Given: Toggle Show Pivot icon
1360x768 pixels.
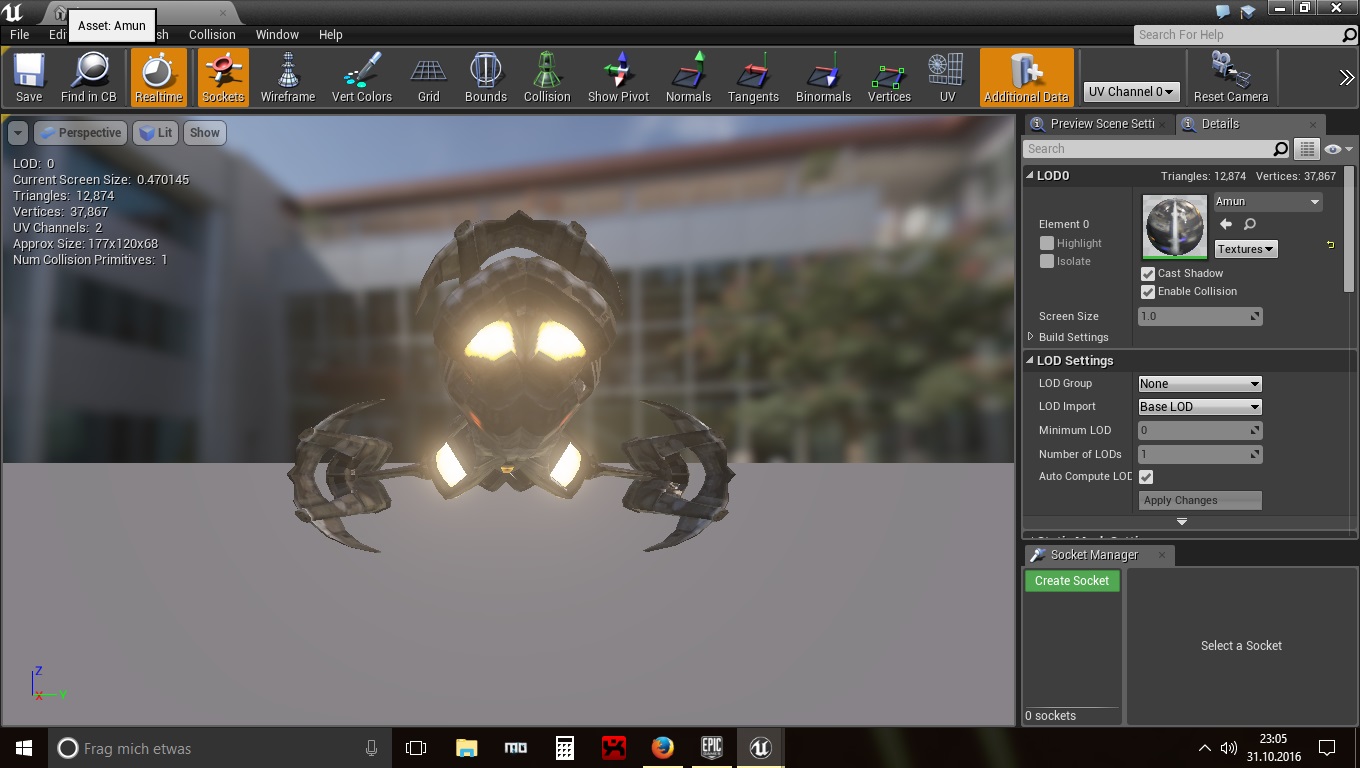Looking at the screenshot, I should 618,77.
